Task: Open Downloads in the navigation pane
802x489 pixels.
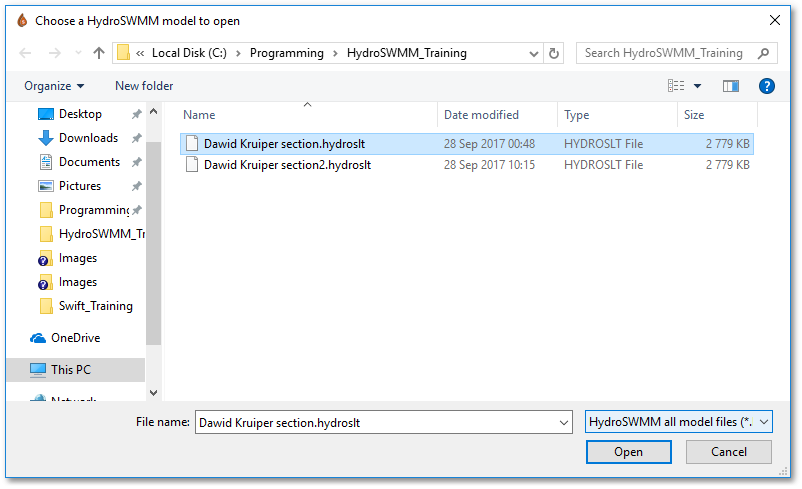Action: 88,138
